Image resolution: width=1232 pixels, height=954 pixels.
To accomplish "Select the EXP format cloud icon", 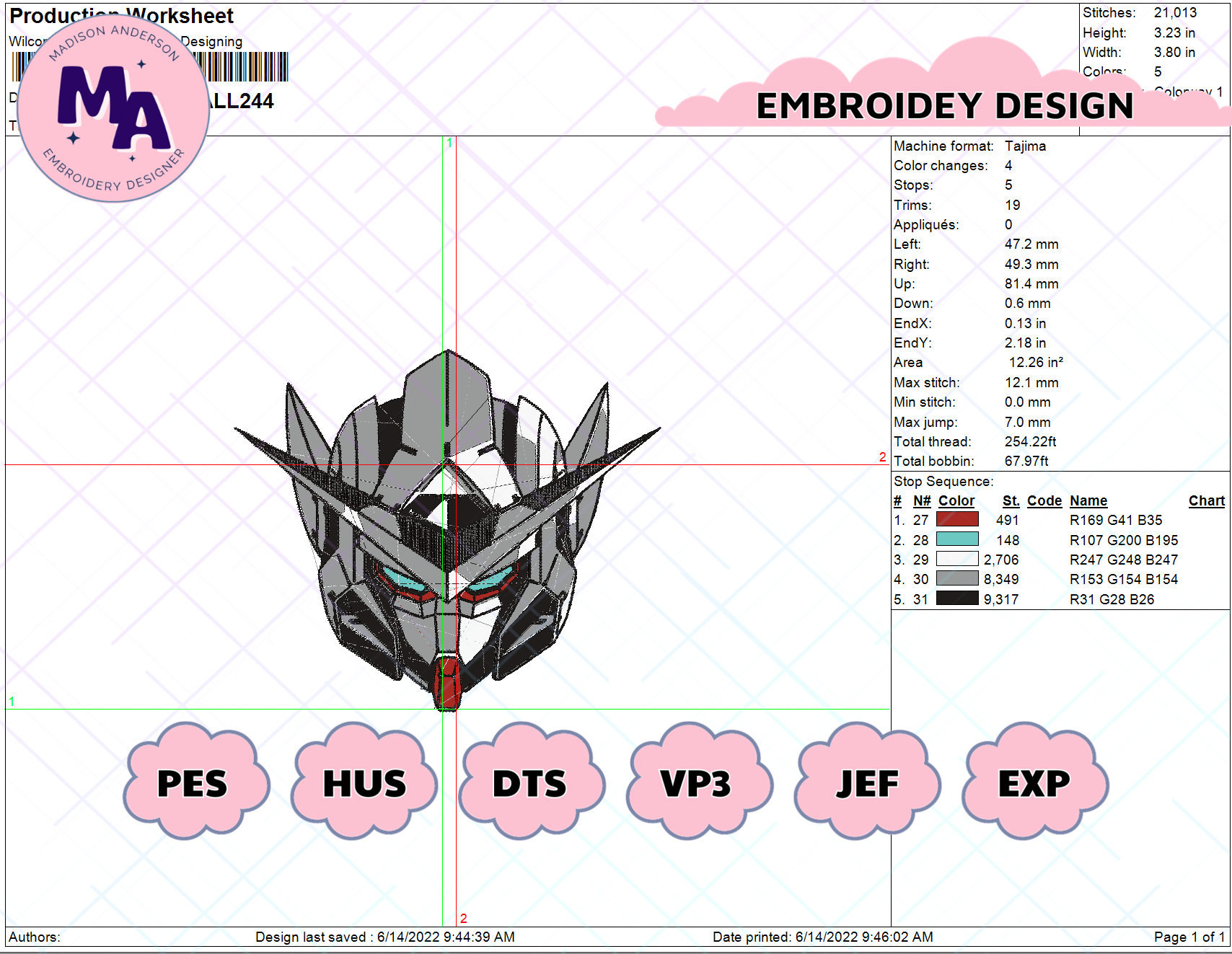I will coord(1034,784).
